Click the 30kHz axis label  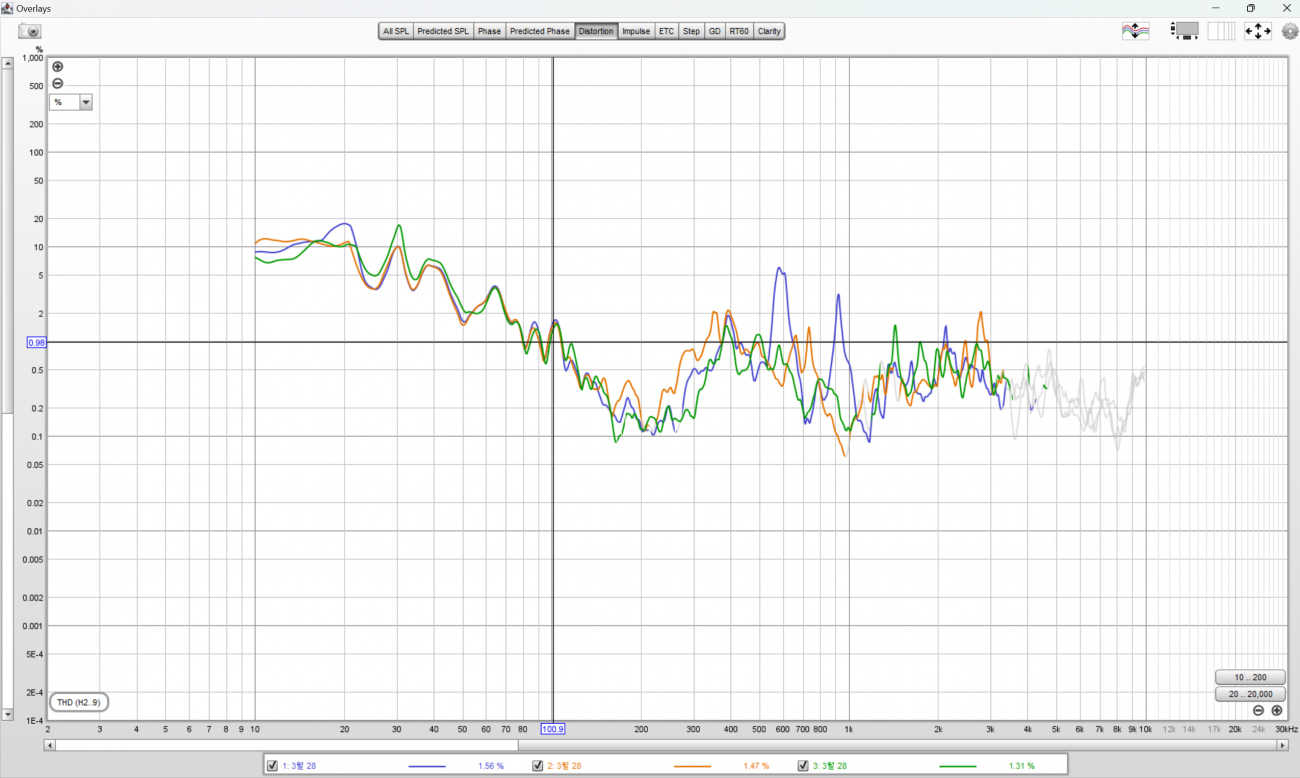pos(1286,729)
